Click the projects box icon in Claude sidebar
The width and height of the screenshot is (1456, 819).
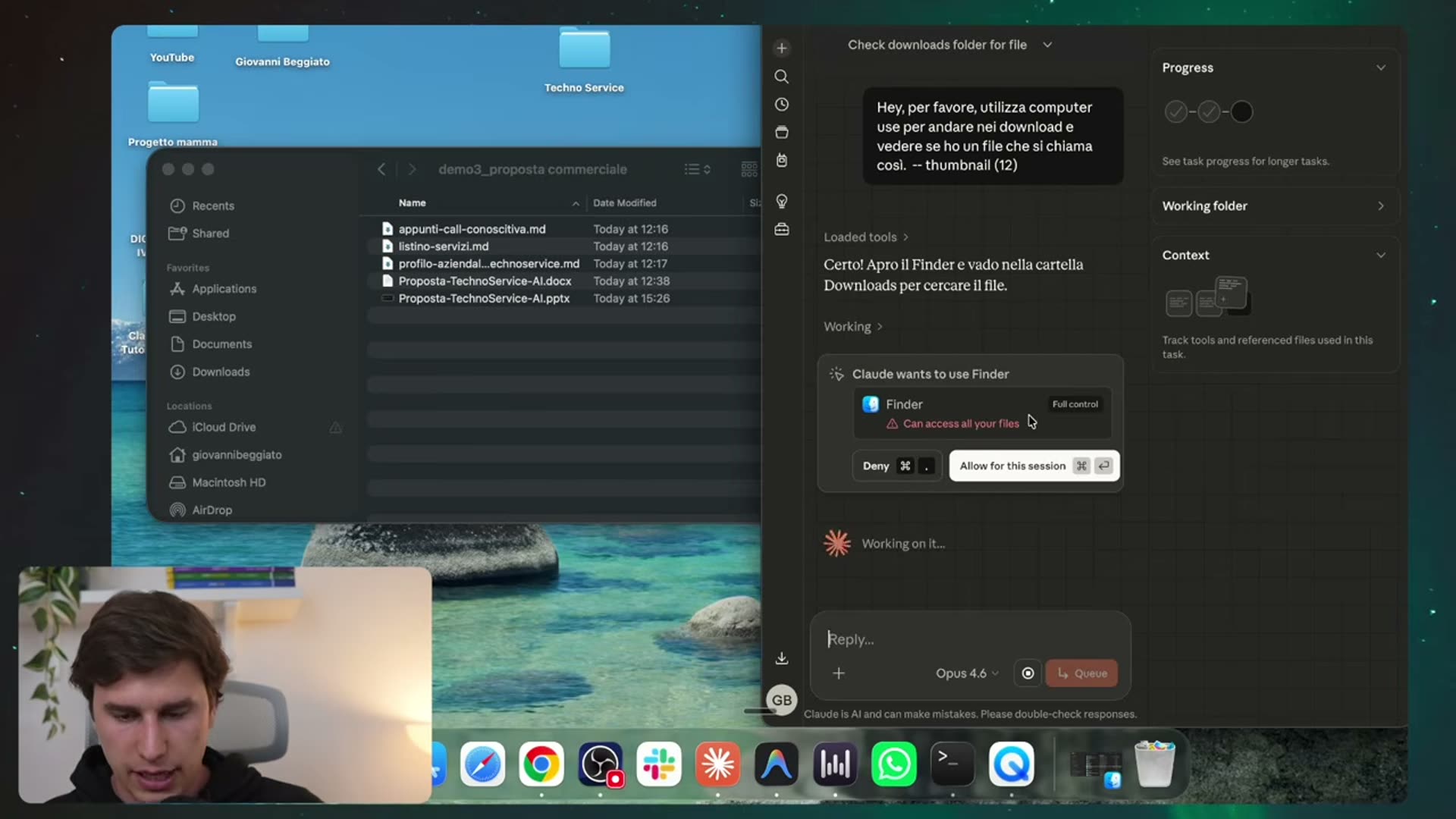pos(781,133)
